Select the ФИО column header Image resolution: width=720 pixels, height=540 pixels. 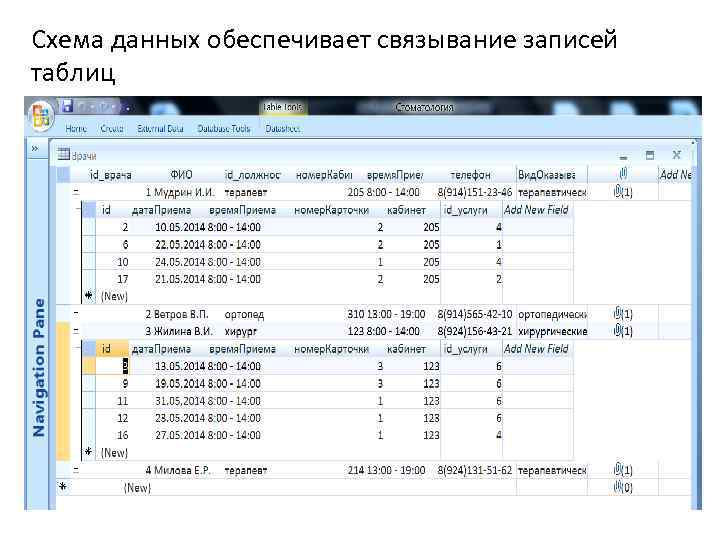tap(181, 175)
